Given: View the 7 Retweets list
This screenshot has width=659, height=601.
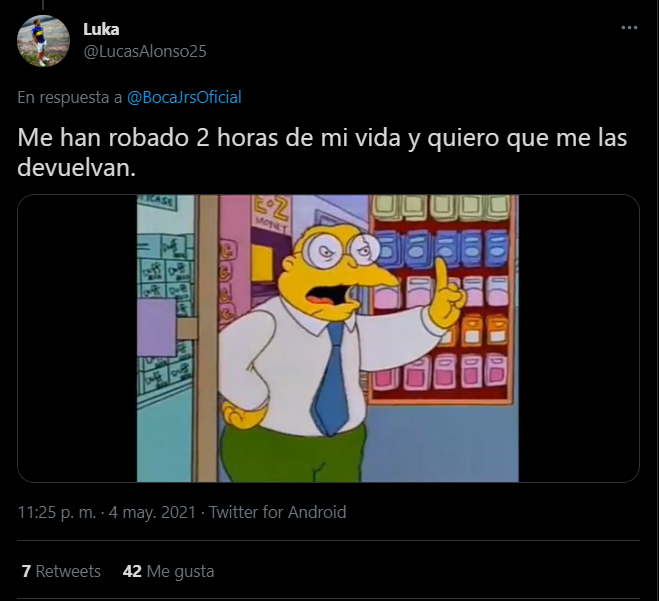Looking at the screenshot, I should point(61,571).
